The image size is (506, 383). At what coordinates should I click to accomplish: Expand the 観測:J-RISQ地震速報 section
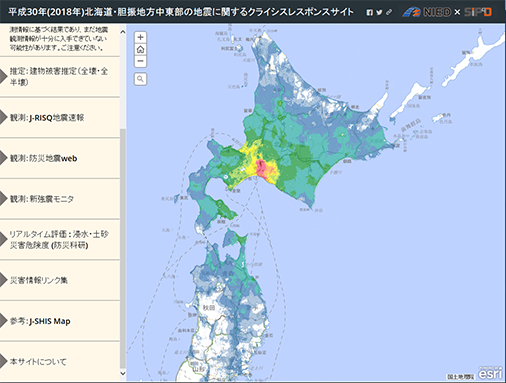(x=60, y=117)
